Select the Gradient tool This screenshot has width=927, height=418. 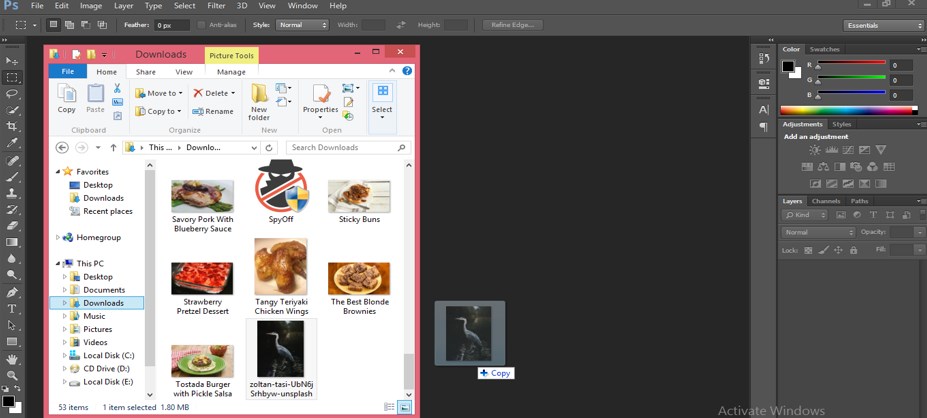12,242
